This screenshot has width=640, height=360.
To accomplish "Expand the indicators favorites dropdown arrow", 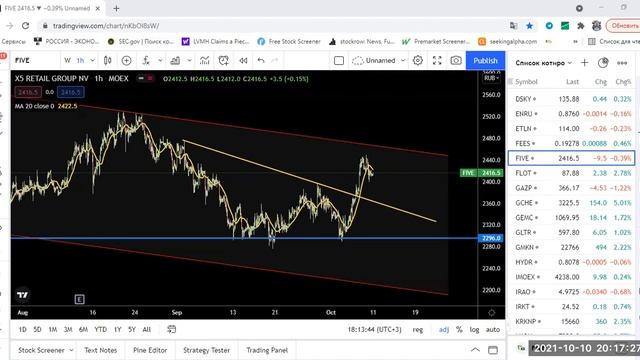I will pyautogui.click(x=160, y=60).
